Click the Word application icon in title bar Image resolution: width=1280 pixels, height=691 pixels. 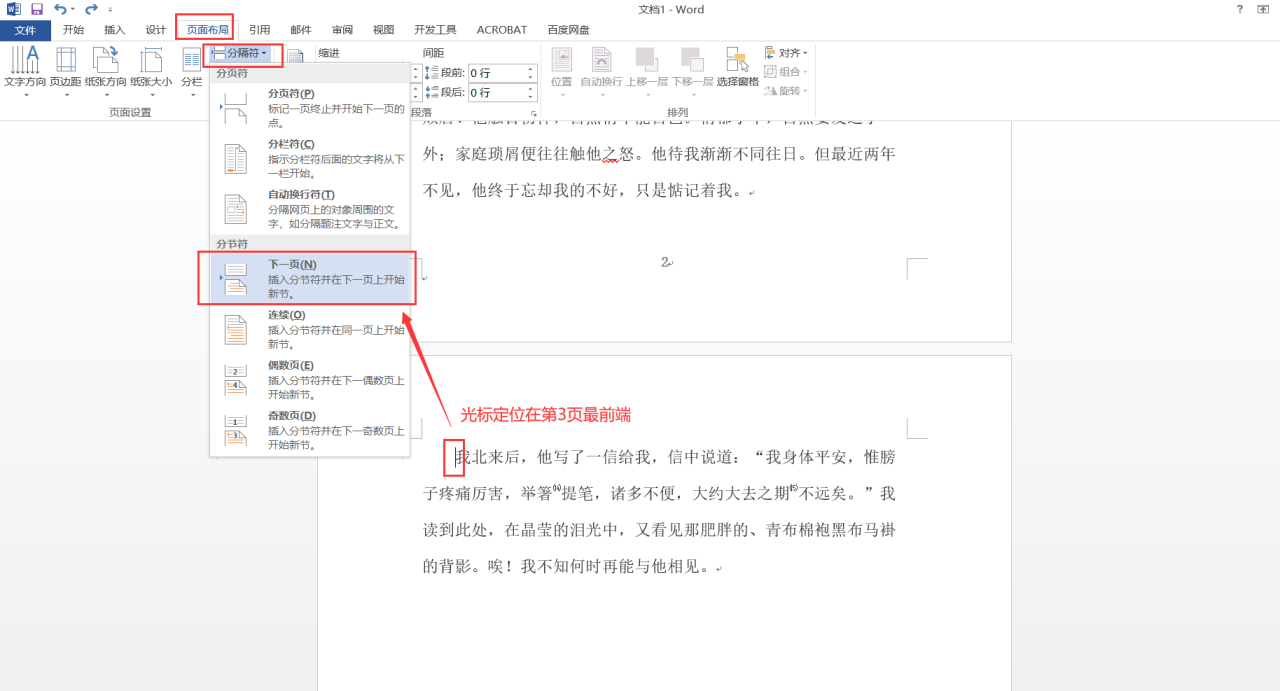coord(14,9)
